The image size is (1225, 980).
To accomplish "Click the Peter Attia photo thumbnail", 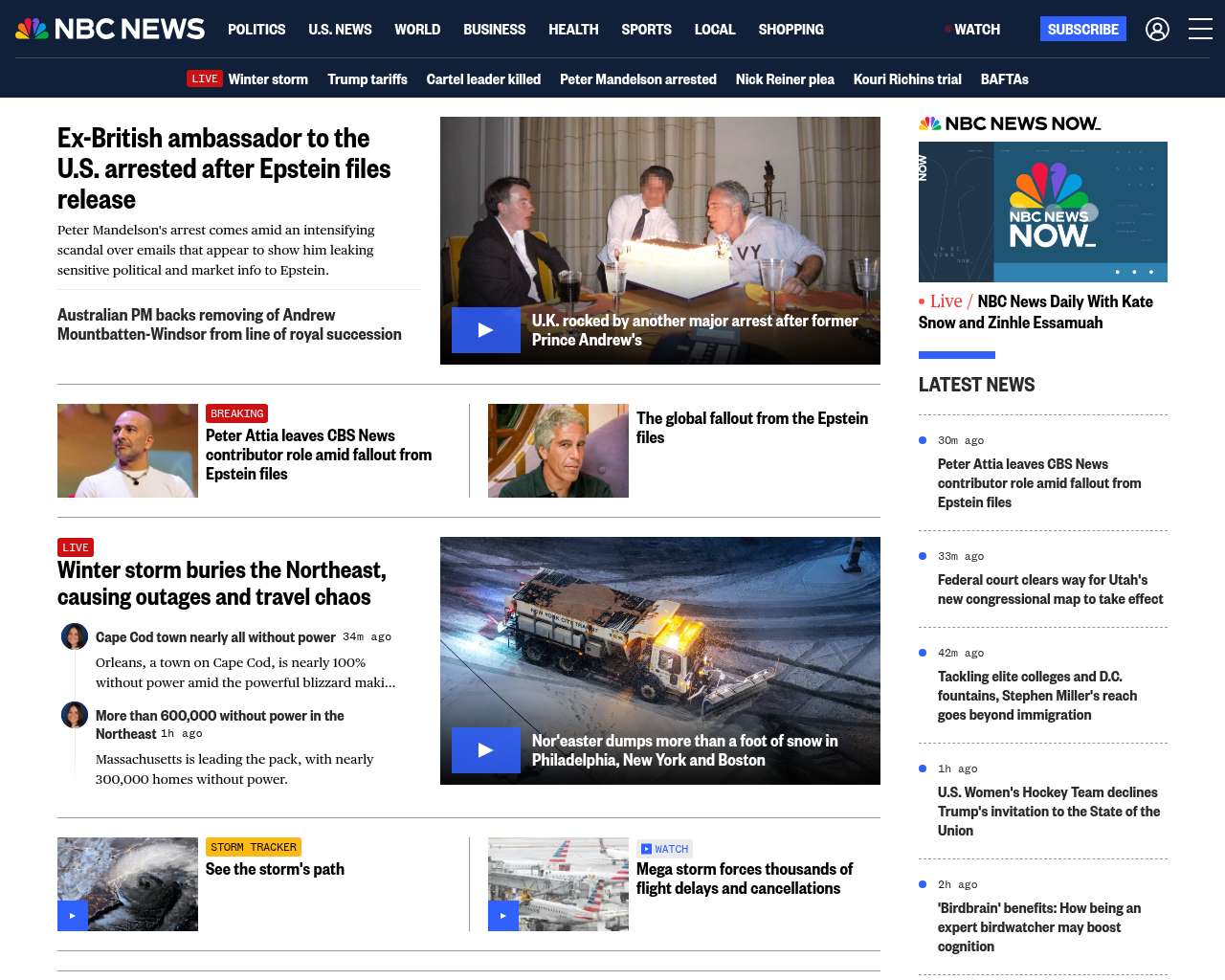I will pos(127,451).
